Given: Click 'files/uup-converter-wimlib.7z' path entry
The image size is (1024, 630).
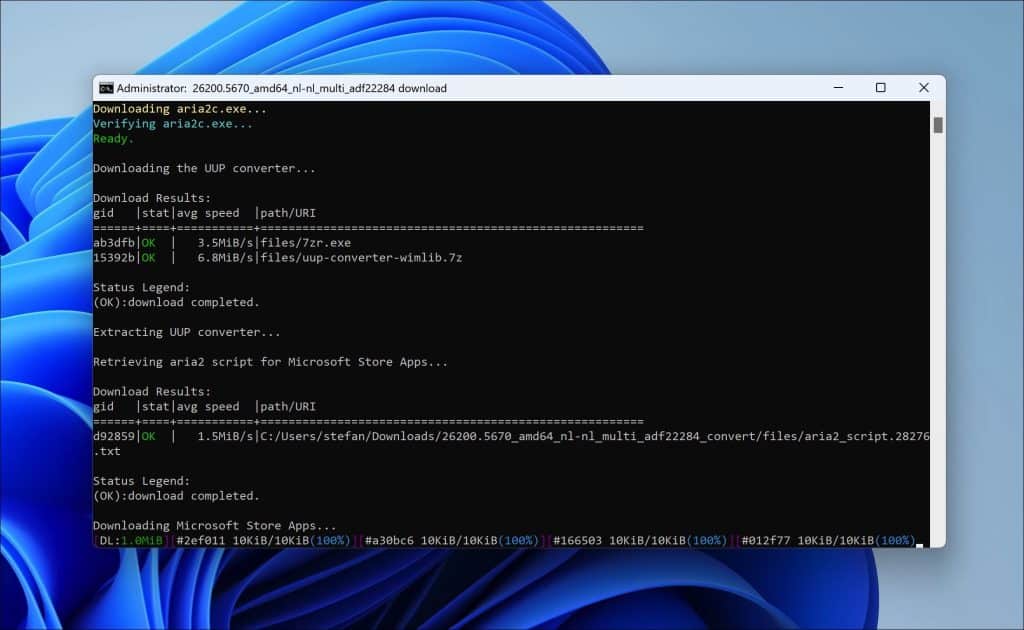Looking at the screenshot, I should click(361, 258).
